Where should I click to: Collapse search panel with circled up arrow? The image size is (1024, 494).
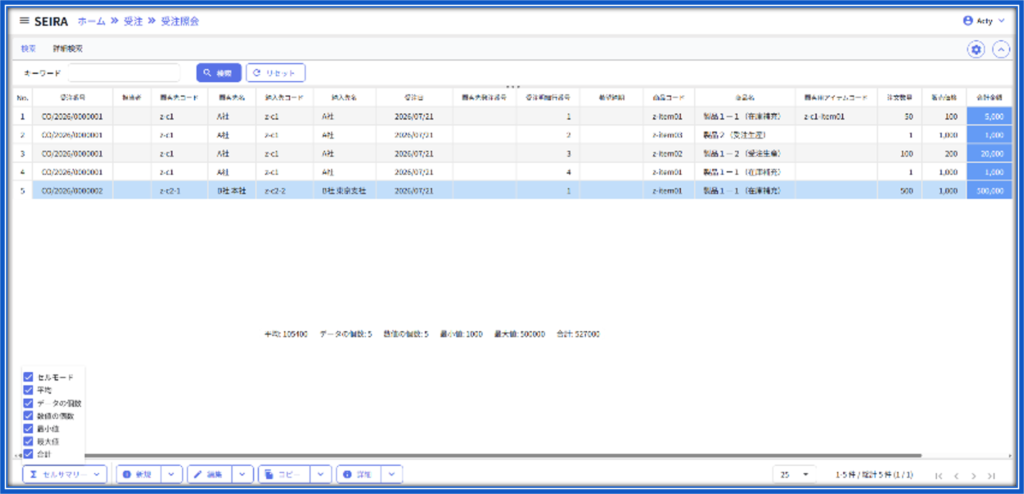tap(1001, 50)
